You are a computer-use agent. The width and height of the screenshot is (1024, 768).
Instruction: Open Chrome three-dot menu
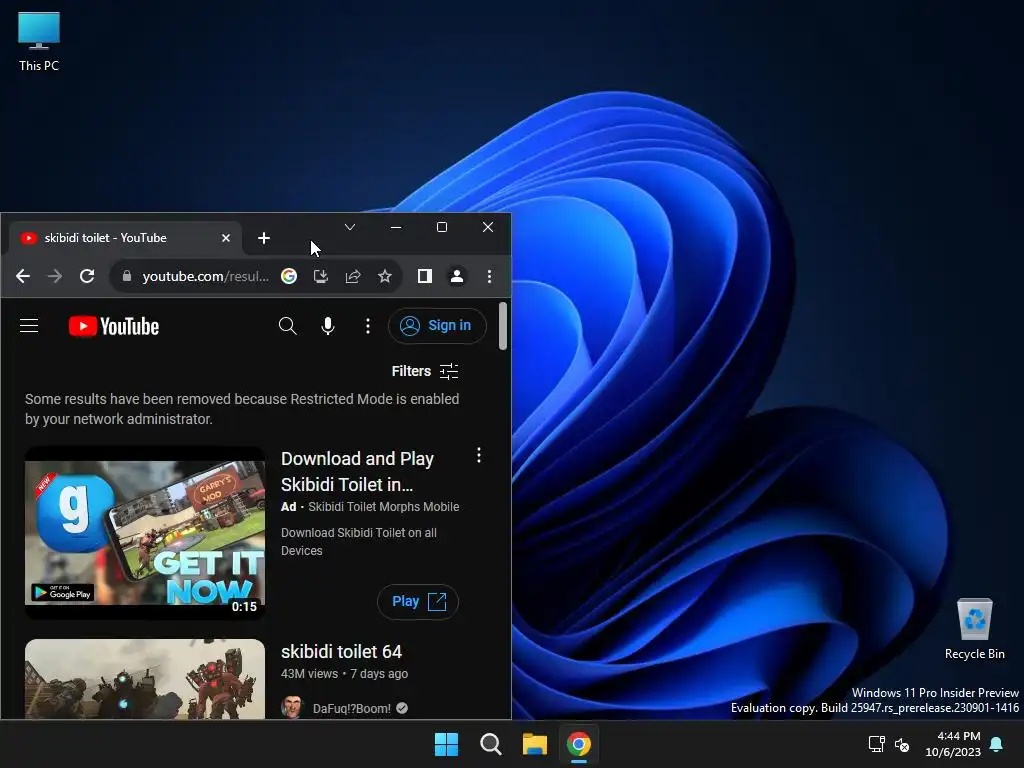(x=489, y=276)
